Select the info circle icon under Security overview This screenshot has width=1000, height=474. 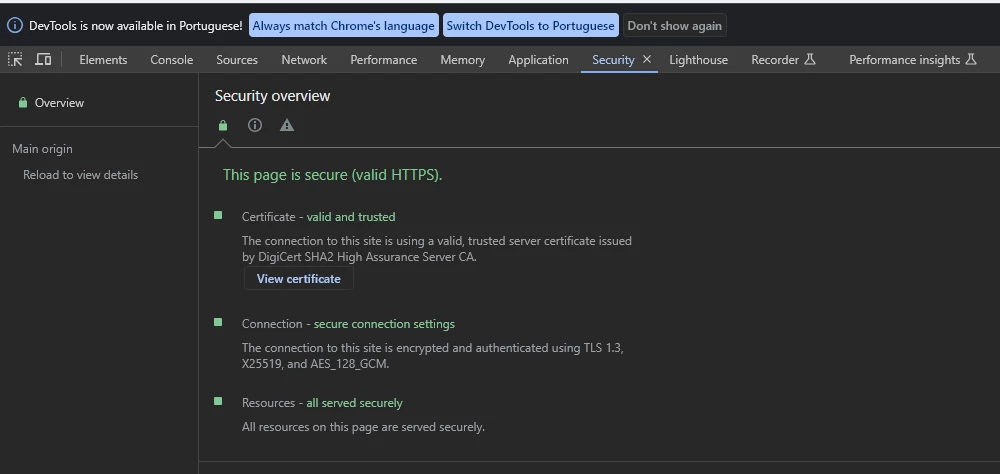[x=255, y=125]
